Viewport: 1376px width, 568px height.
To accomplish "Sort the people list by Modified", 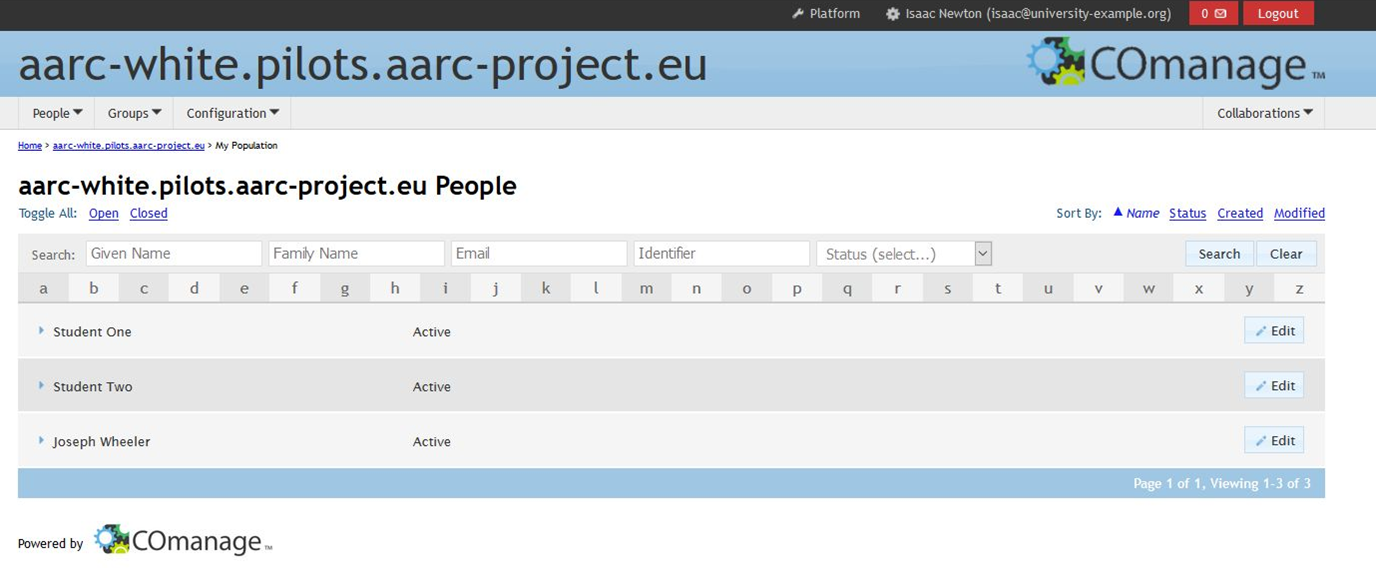I will coord(1299,213).
